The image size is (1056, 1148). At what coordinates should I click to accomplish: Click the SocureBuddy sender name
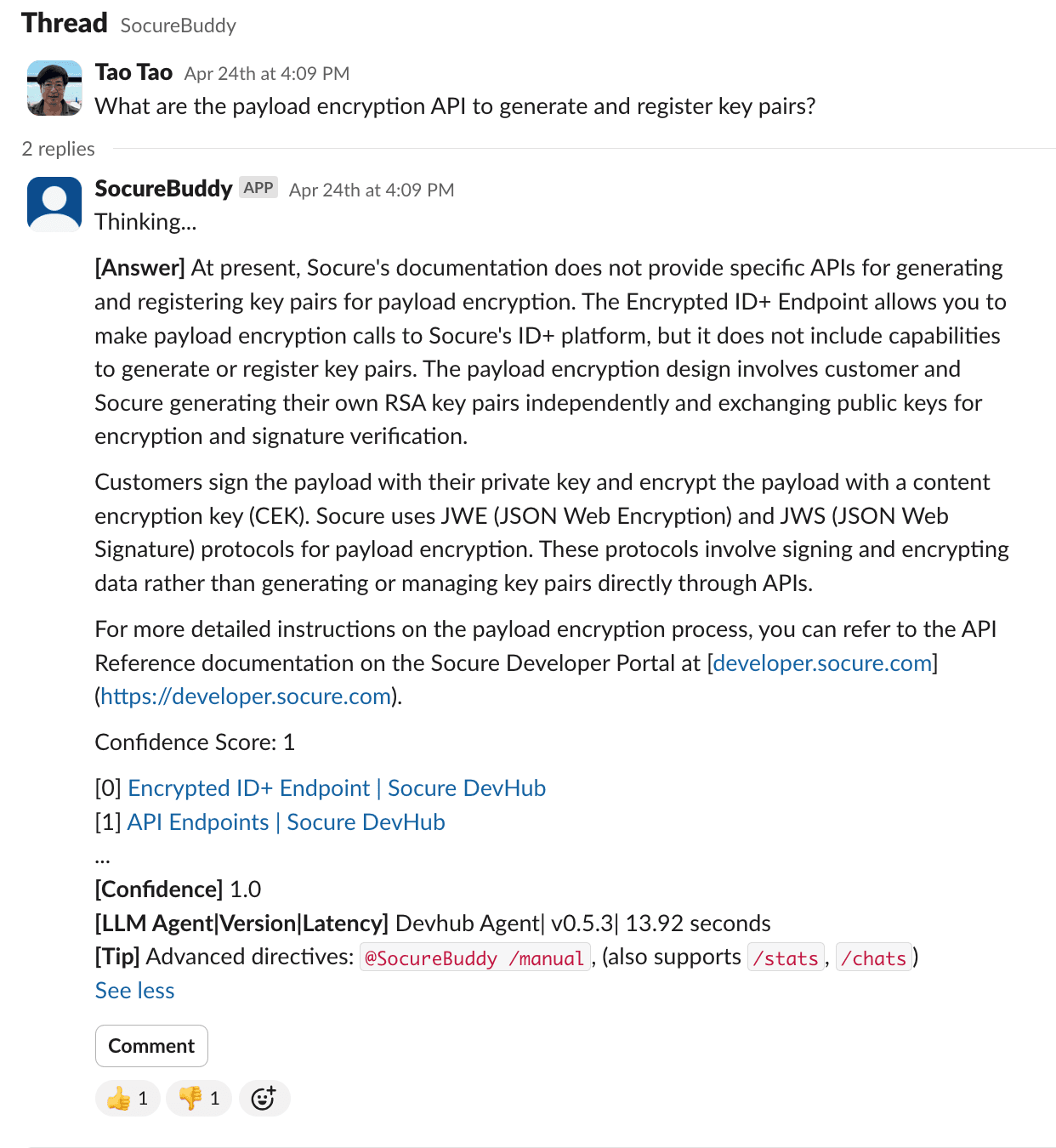point(163,189)
